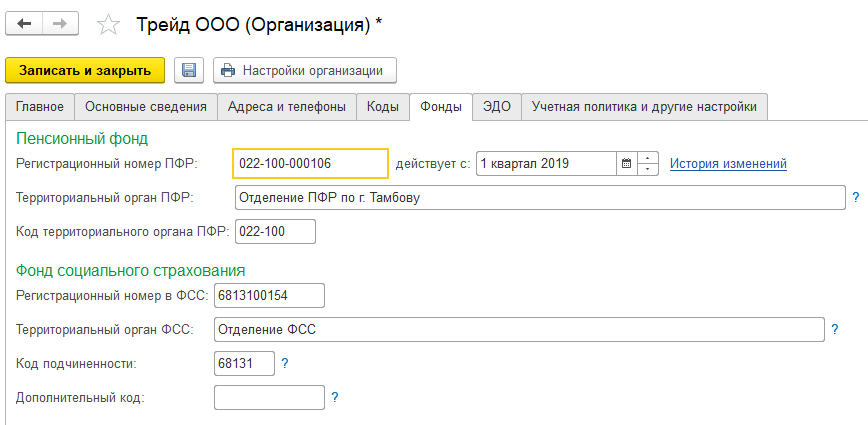Open calendar picker for the quarter date
868x425 pixels.
(x=626, y=163)
